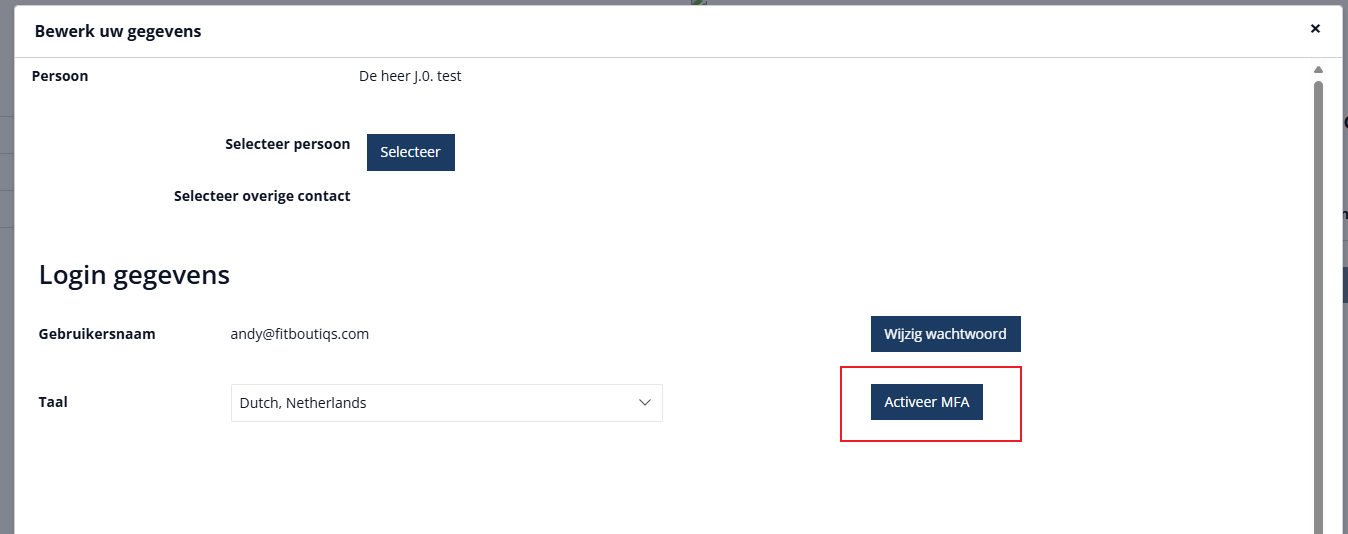
Task: Open Wijzig wachtwoord to change the password
Action: click(x=945, y=334)
